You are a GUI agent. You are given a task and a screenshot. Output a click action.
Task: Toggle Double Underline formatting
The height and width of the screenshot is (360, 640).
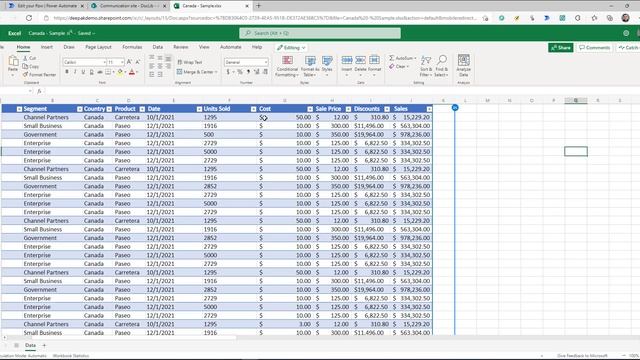pos(91,72)
